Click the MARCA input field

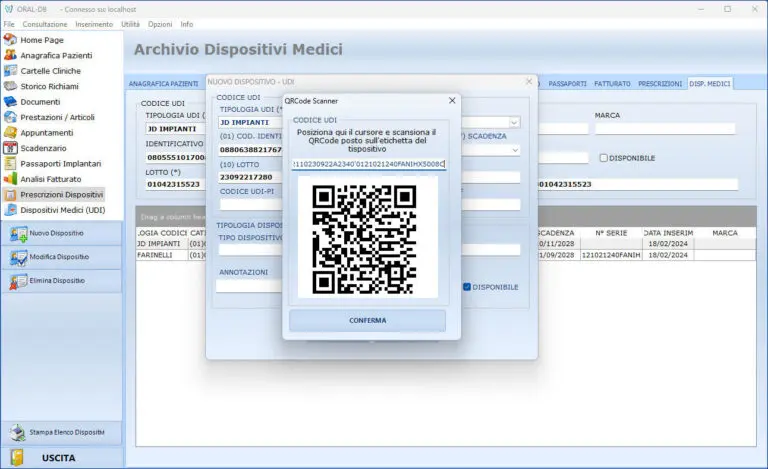click(x=665, y=129)
